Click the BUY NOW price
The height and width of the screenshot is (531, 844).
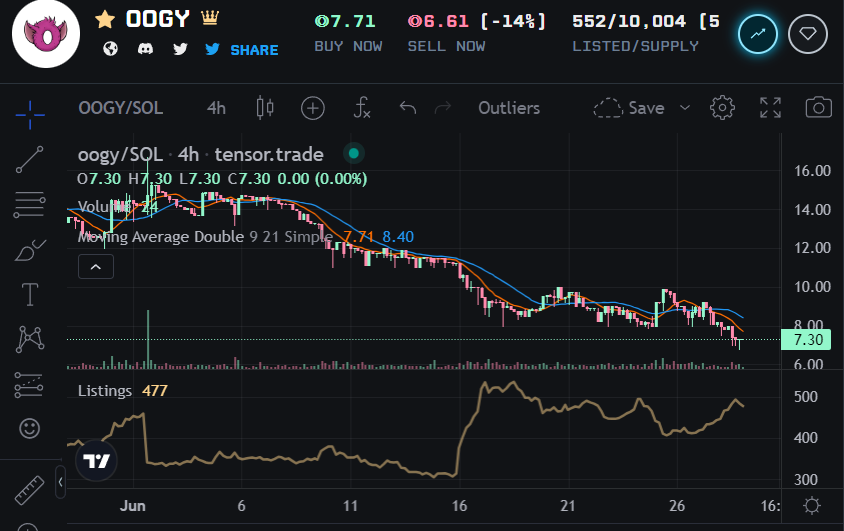[x=345, y=22]
